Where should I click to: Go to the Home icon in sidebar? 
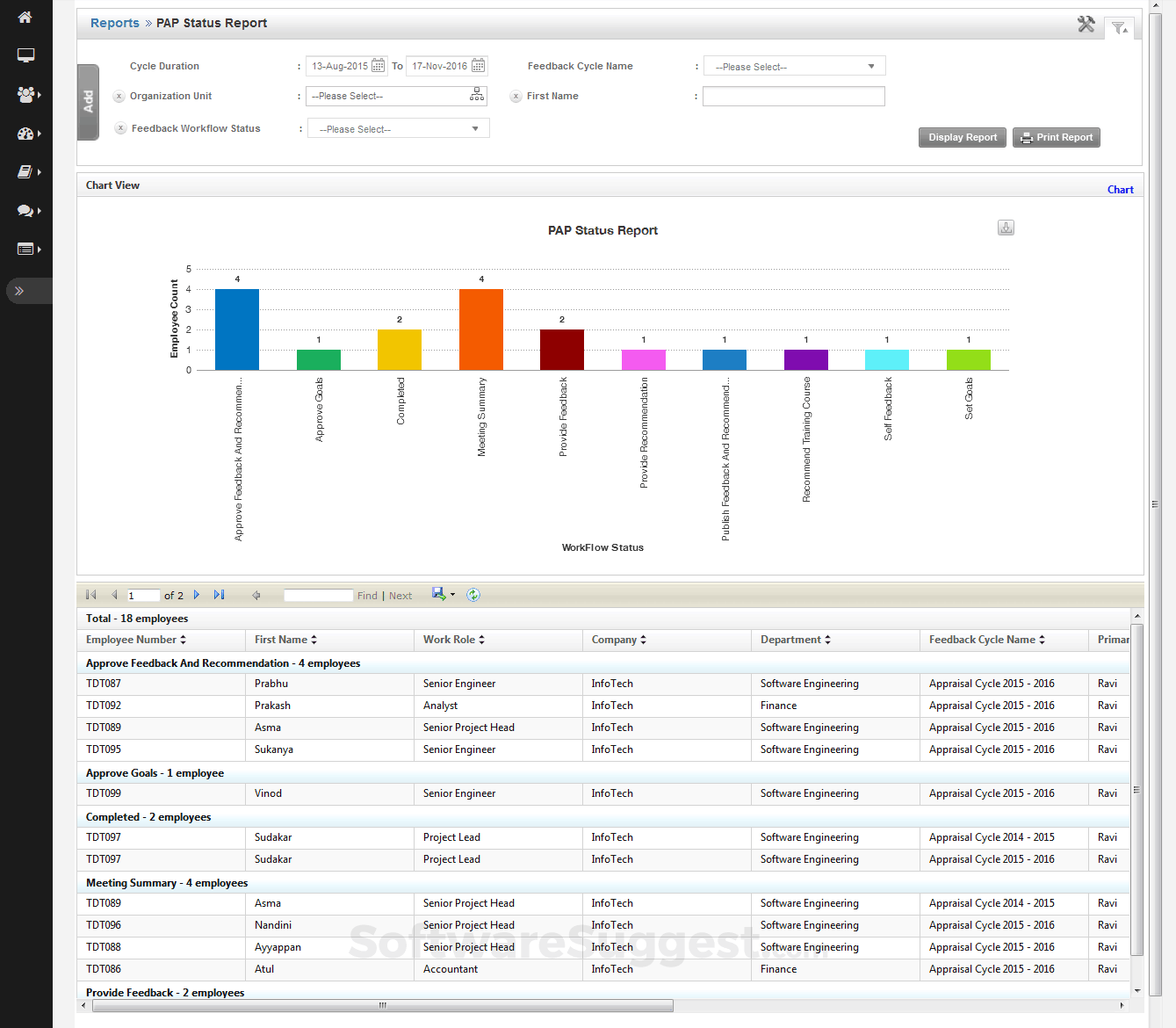(25, 18)
